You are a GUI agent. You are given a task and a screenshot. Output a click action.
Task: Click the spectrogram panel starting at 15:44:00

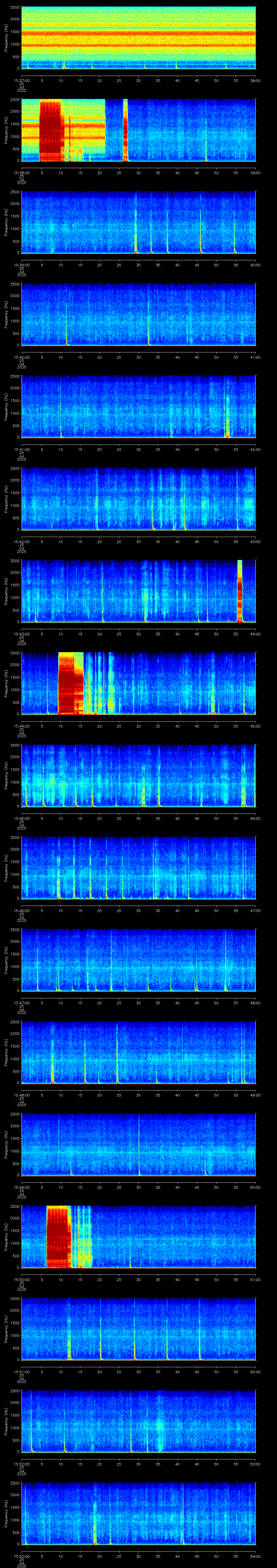139,683
